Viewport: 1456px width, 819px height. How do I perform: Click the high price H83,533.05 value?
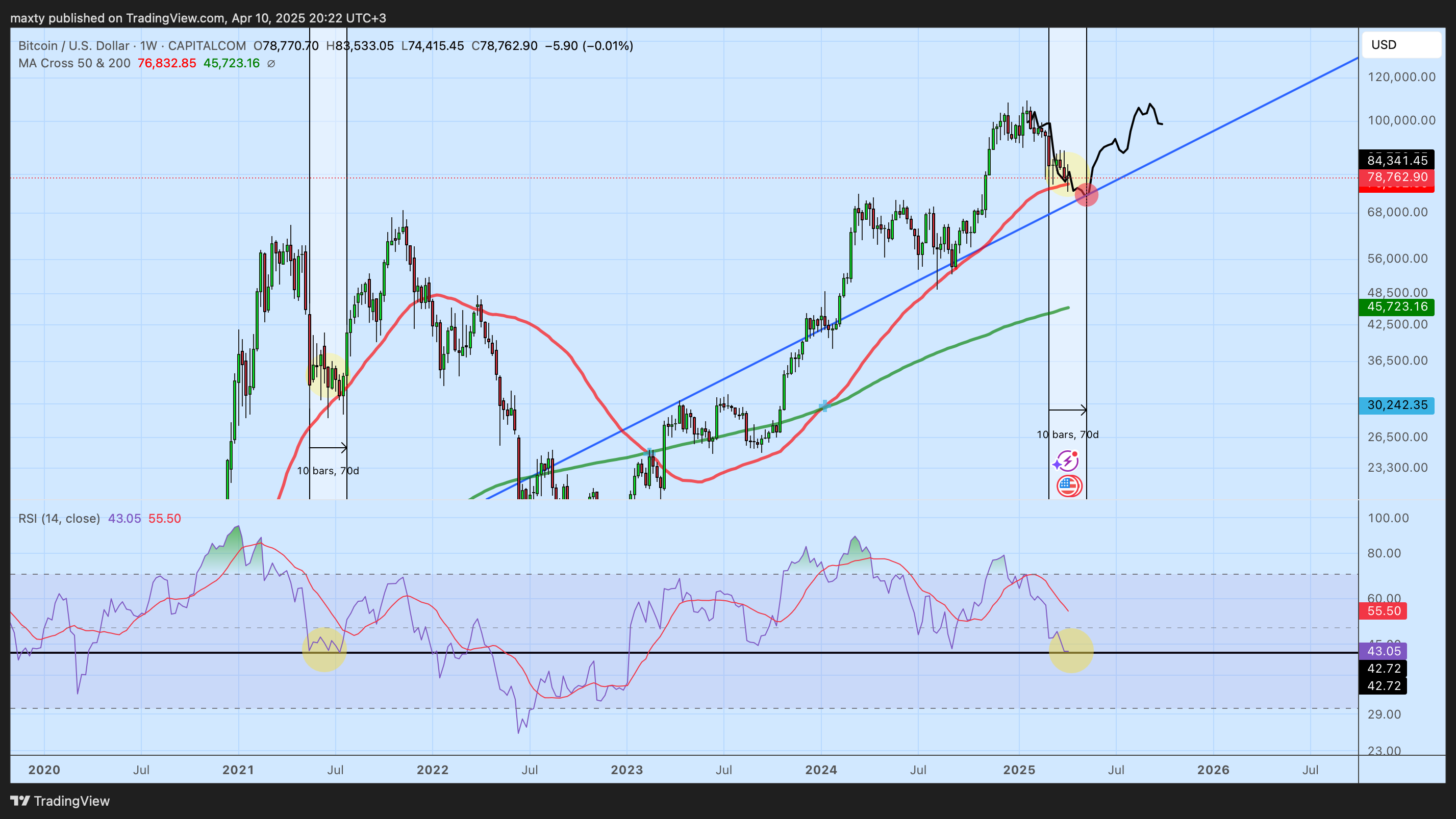[360, 46]
